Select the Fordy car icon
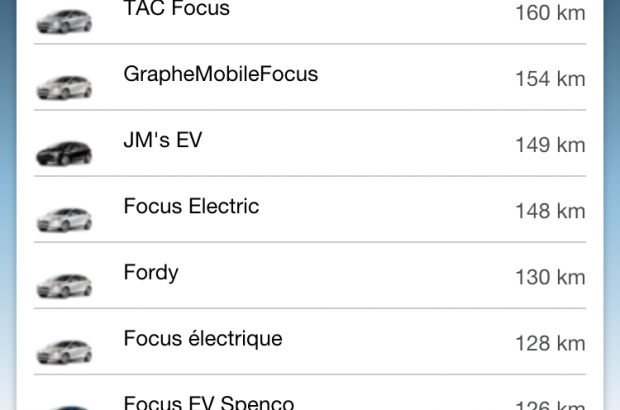Screen dimensions: 620x410 click(x=64, y=283)
